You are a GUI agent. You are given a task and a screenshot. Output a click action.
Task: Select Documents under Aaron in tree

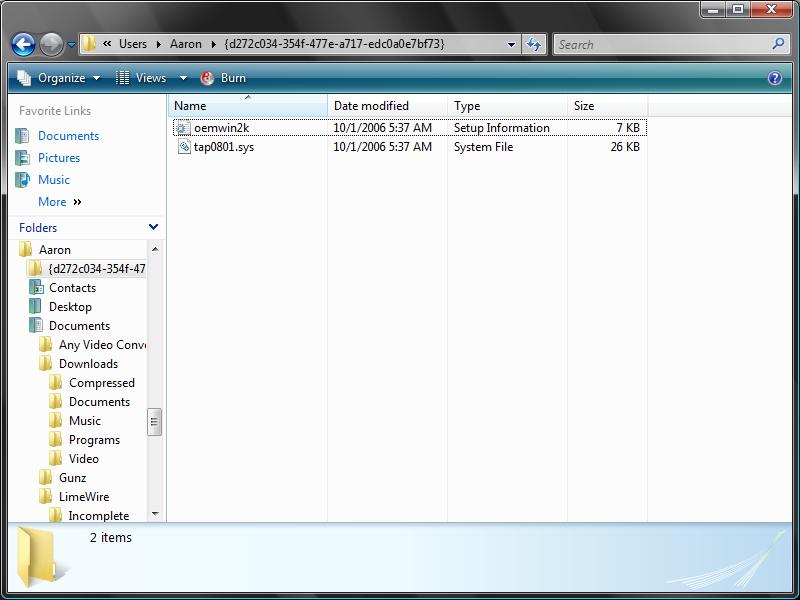tap(79, 326)
